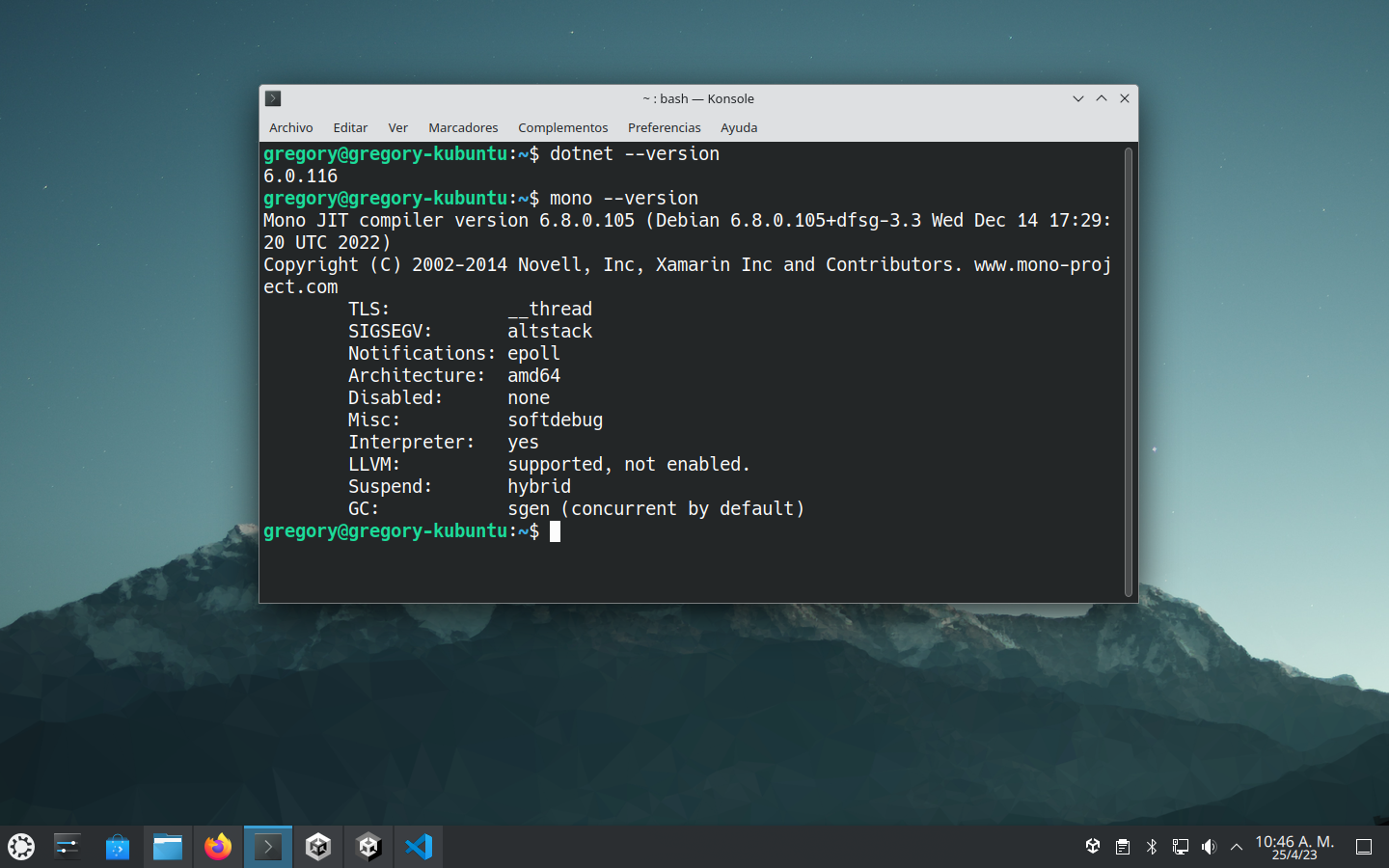Open the Archivo menu
Screen dimensions: 1389x868
(291, 127)
